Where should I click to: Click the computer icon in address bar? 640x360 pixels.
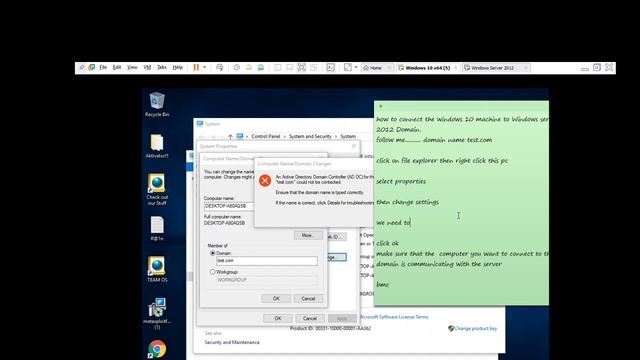coord(240,136)
